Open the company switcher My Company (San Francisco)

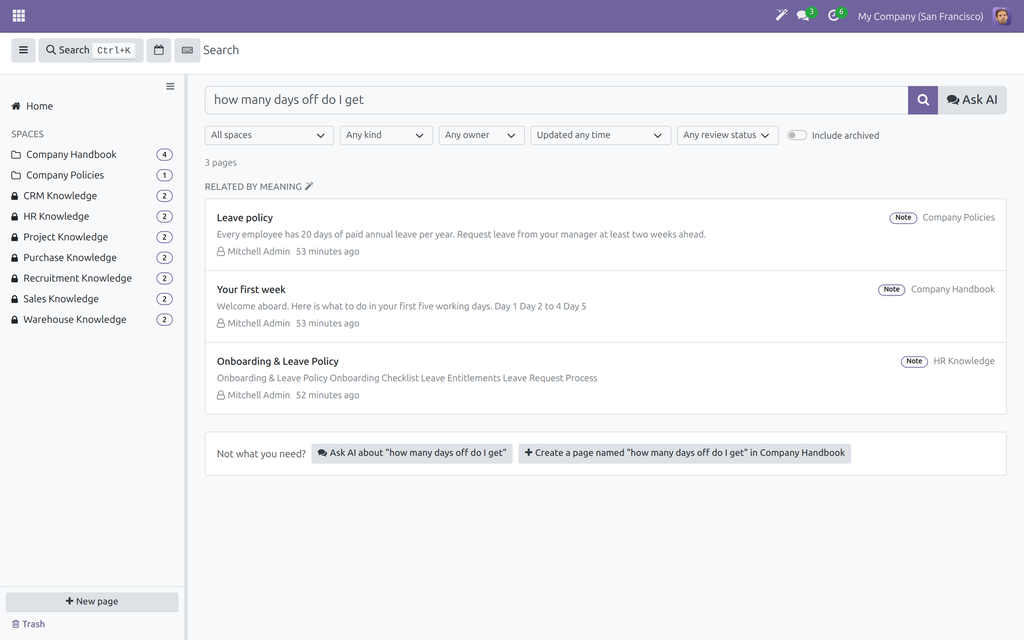tap(920, 16)
